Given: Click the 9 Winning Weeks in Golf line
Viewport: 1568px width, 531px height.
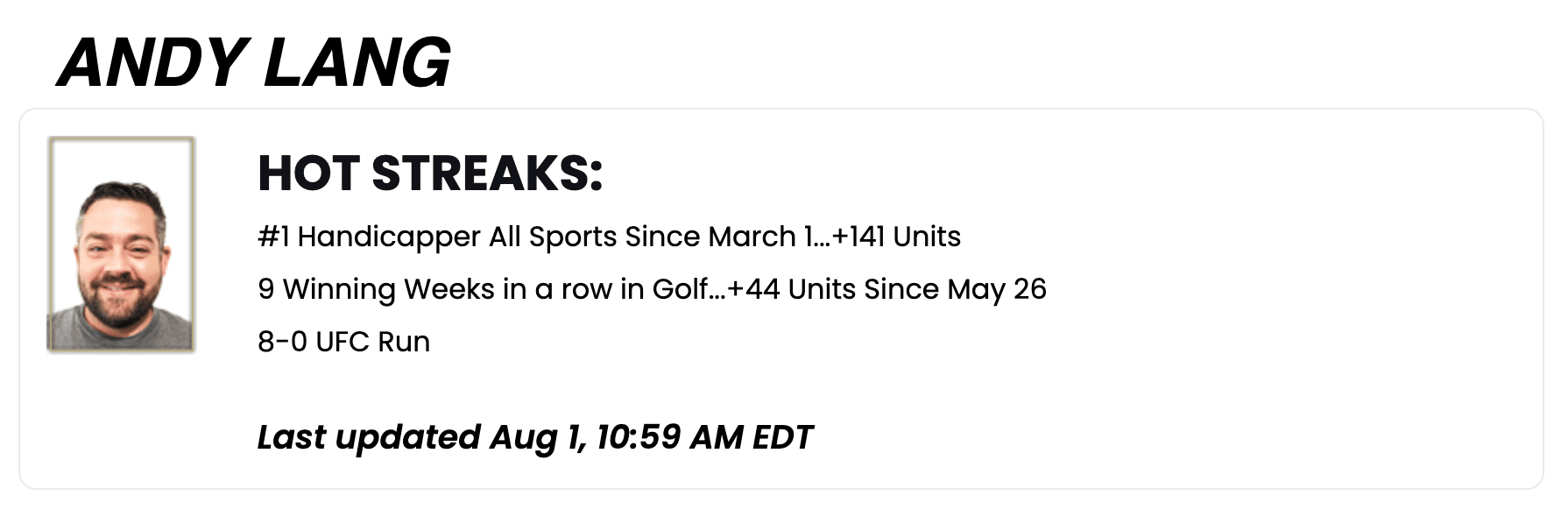Looking at the screenshot, I should point(652,289).
